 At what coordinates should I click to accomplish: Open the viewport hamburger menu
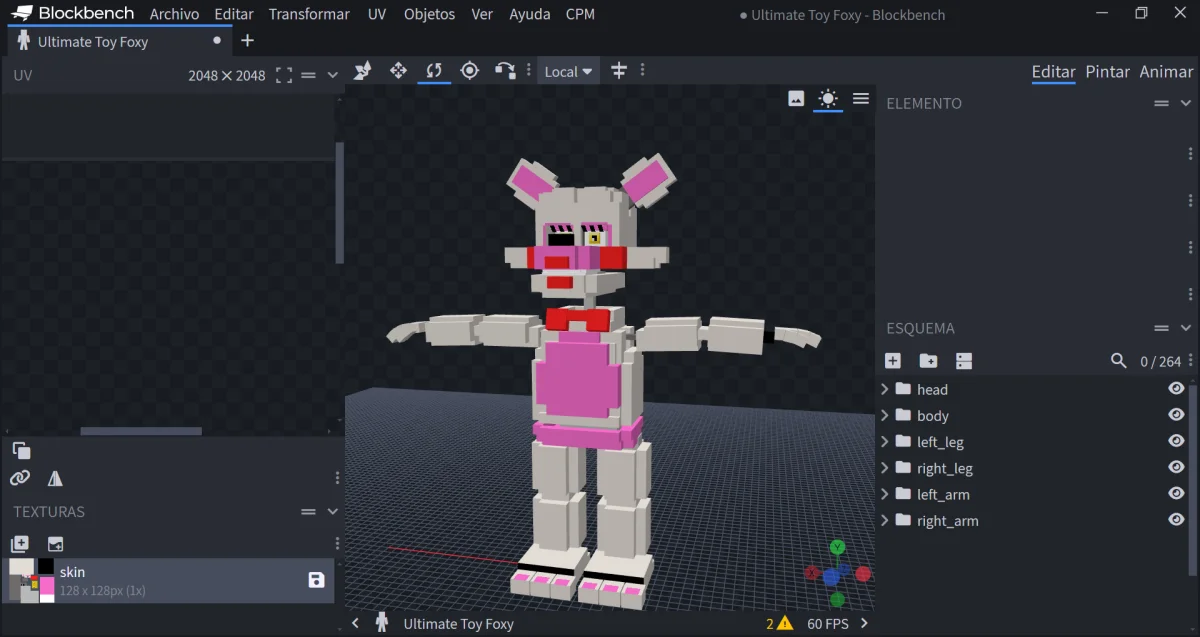(860, 98)
